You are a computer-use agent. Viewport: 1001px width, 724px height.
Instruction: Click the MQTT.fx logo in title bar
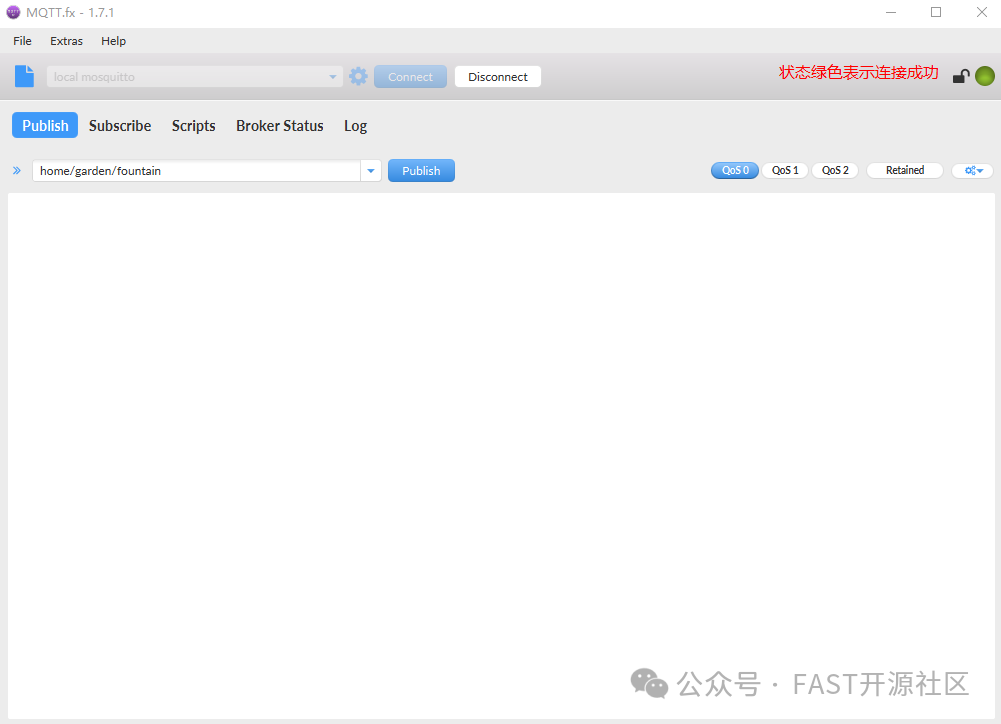click(11, 12)
